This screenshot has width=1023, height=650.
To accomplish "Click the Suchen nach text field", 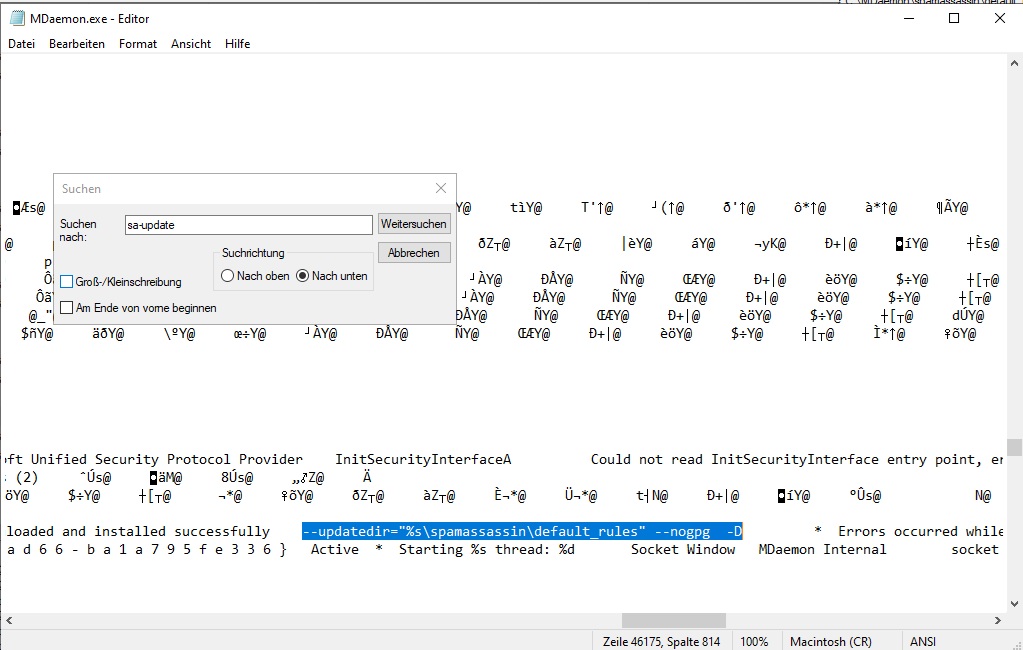I will pos(248,225).
